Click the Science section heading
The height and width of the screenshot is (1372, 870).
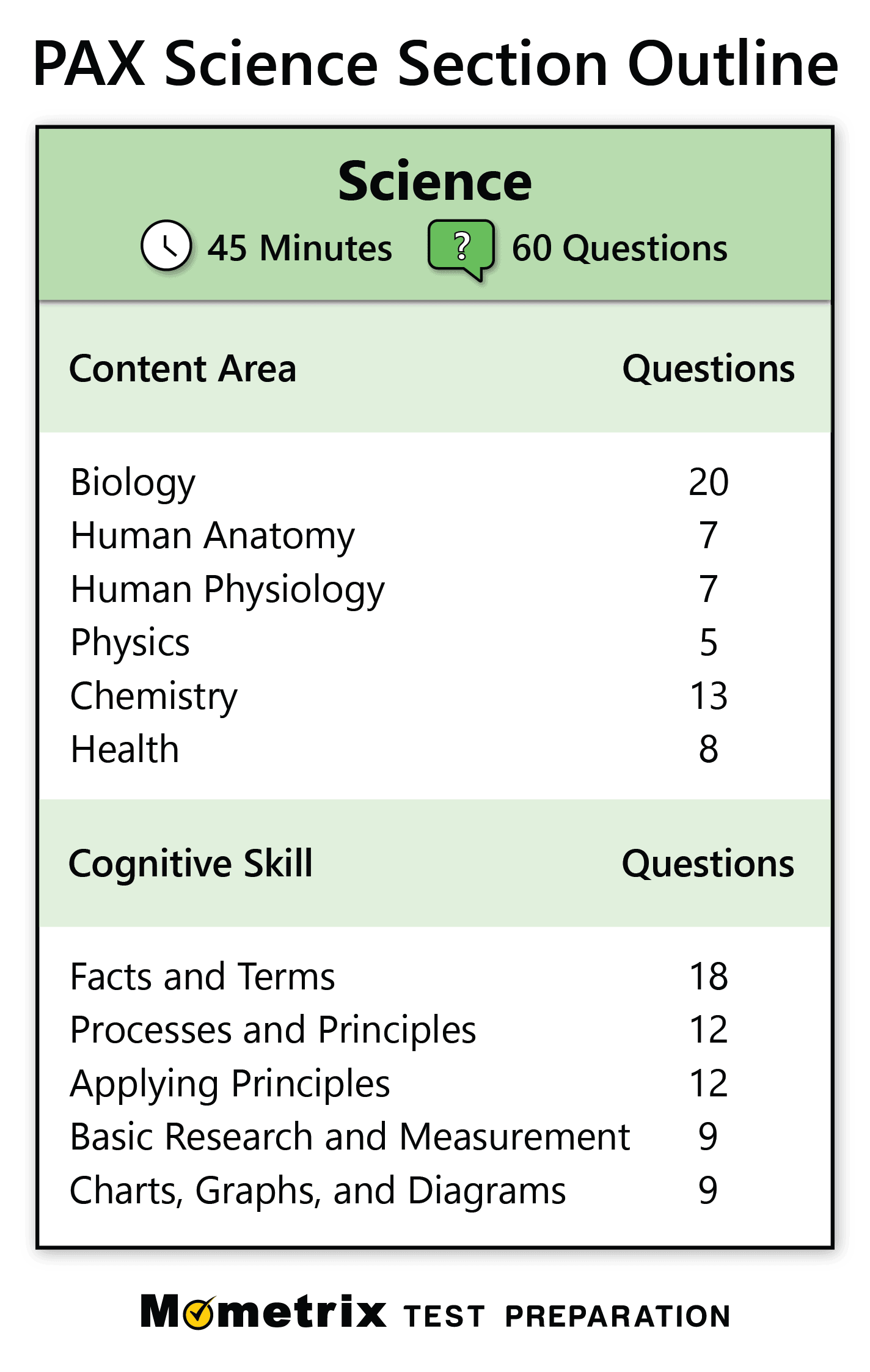(x=435, y=181)
